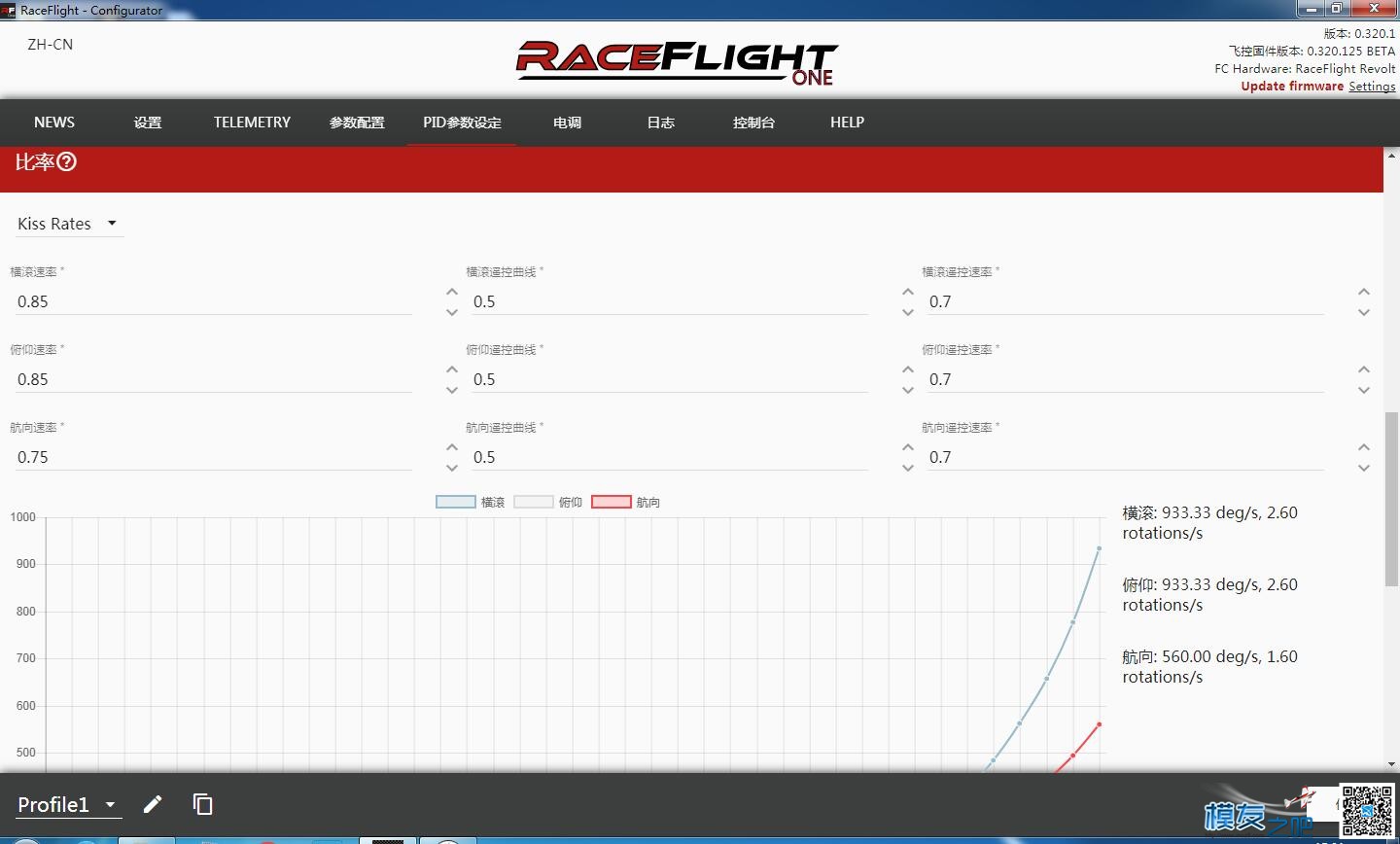Open the NEWS tab
The image size is (1400, 844).
(54, 123)
